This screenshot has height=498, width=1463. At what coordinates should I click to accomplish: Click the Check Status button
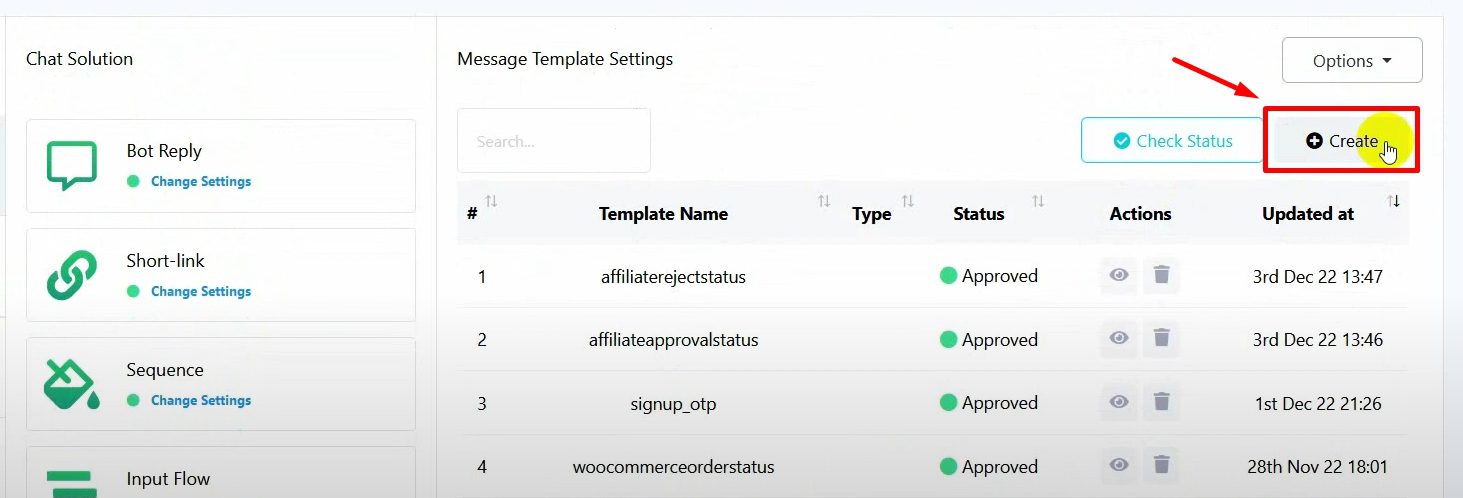pyautogui.click(x=1172, y=141)
